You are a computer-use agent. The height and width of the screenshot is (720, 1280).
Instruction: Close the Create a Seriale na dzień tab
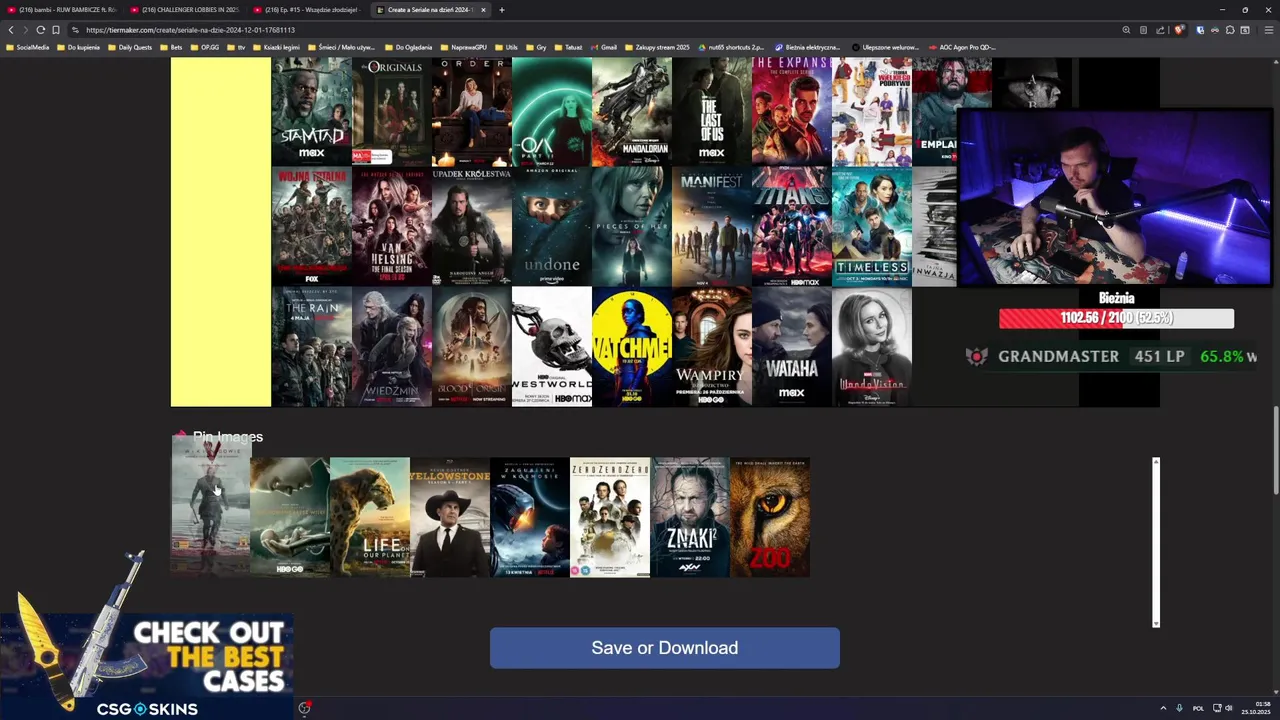tap(483, 10)
